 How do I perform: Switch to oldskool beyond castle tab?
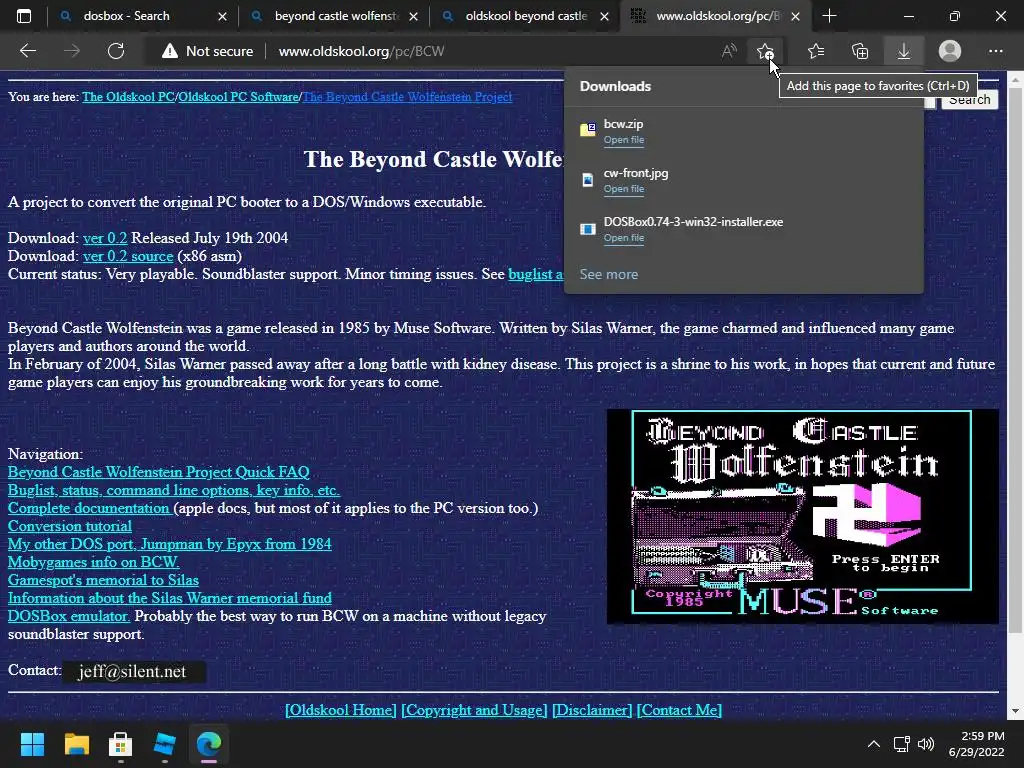tap(526, 16)
